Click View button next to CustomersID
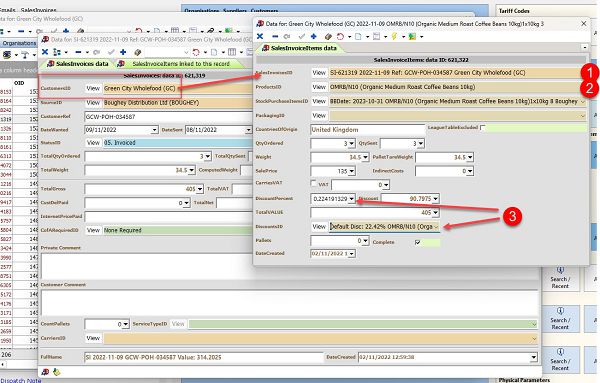The image size is (600, 383). pyautogui.click(x=93, y=88)
